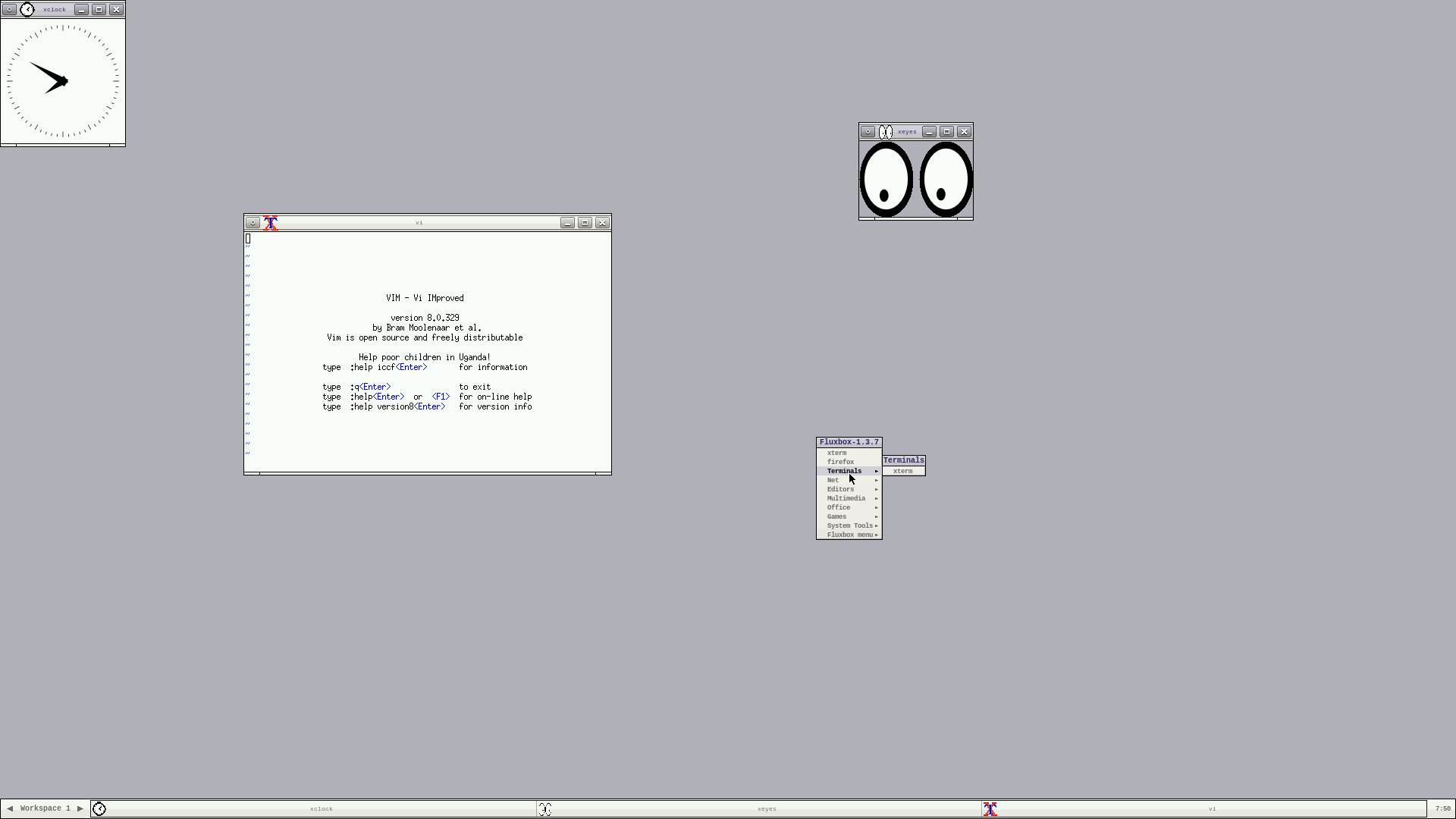Switch to the previous workspace arrow
Viewport: 1456px width, 819px height.
coord(10,809)
